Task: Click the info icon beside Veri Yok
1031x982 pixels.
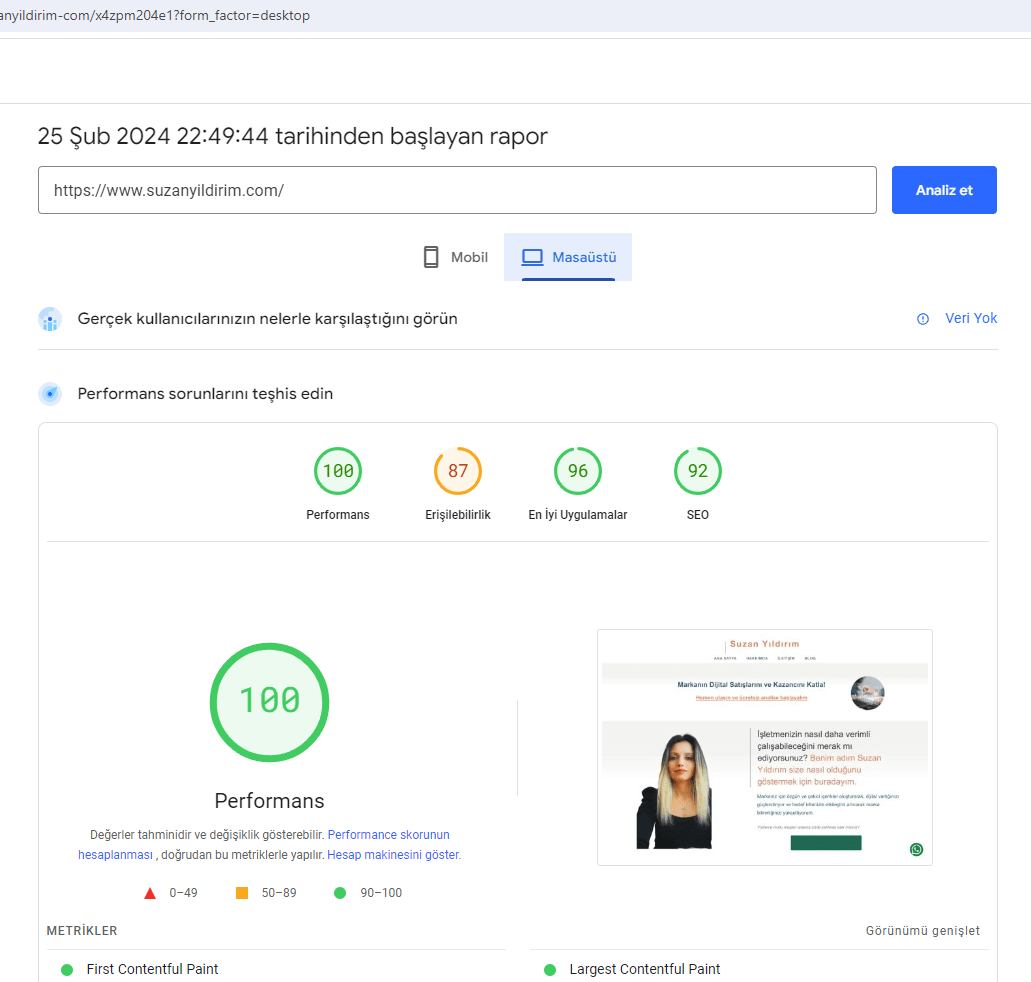Action: coord(923,319)
